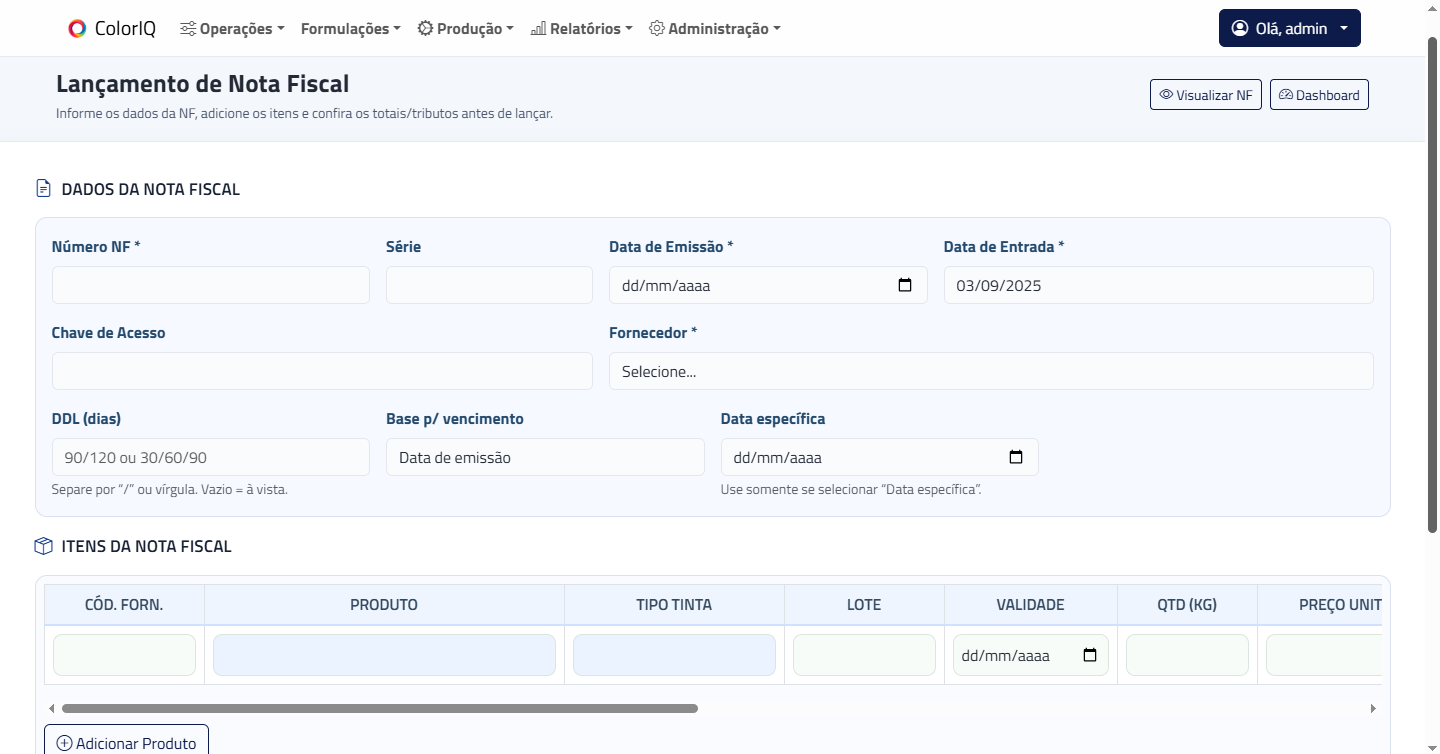This screenshot has width=1440, height=754.
Task: Expand the Olá, admin user dropdown
Action: pos(1290,28)
